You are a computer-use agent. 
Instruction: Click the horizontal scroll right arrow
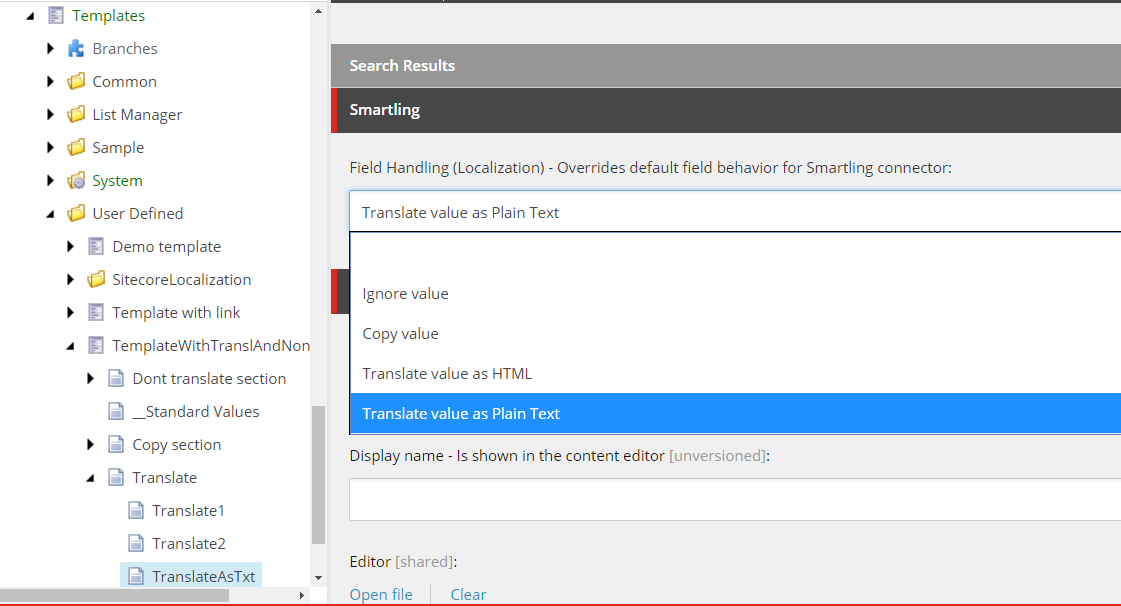(302, 595)
